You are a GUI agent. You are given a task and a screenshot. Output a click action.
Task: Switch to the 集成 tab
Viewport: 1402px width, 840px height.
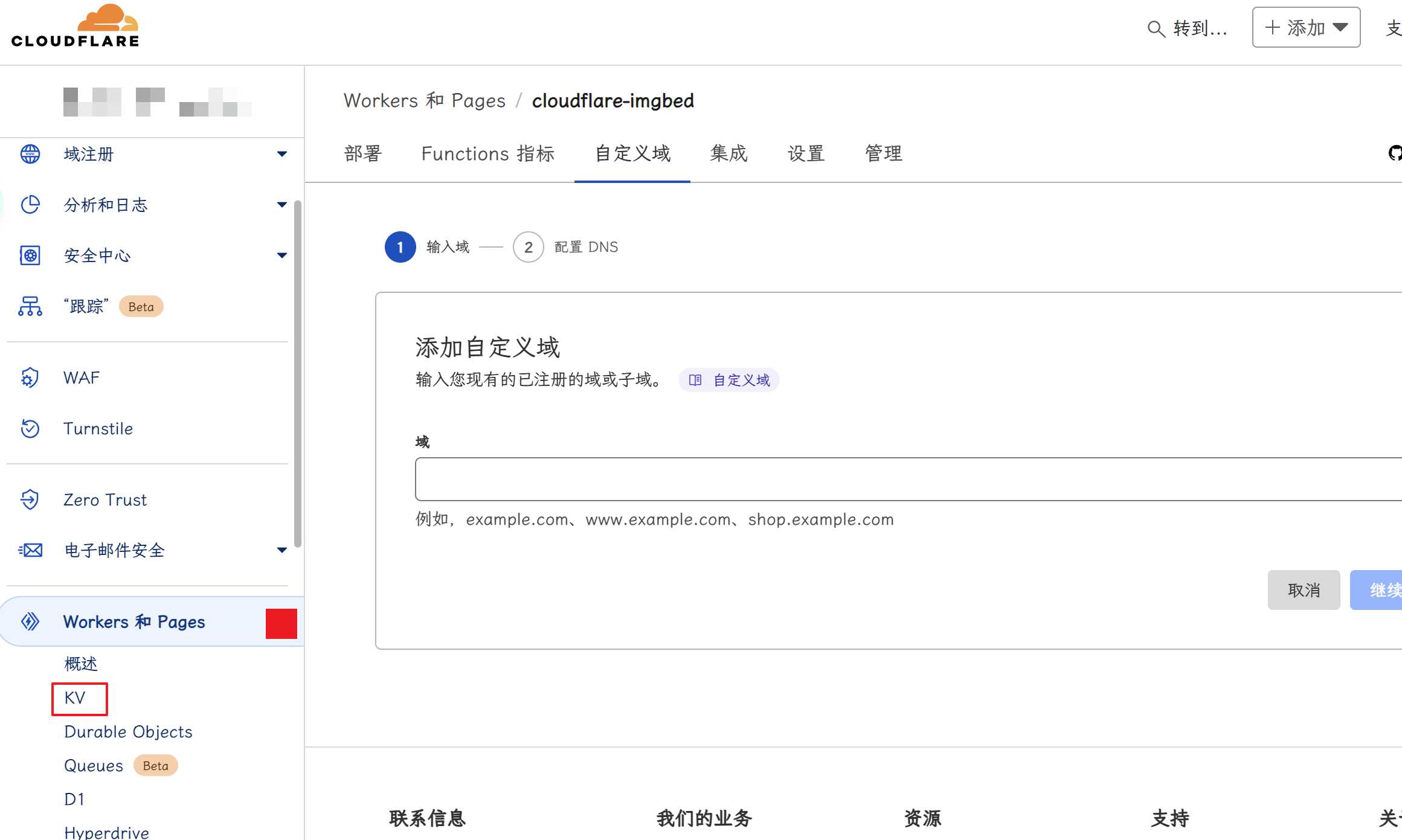(x=729, y=153)
